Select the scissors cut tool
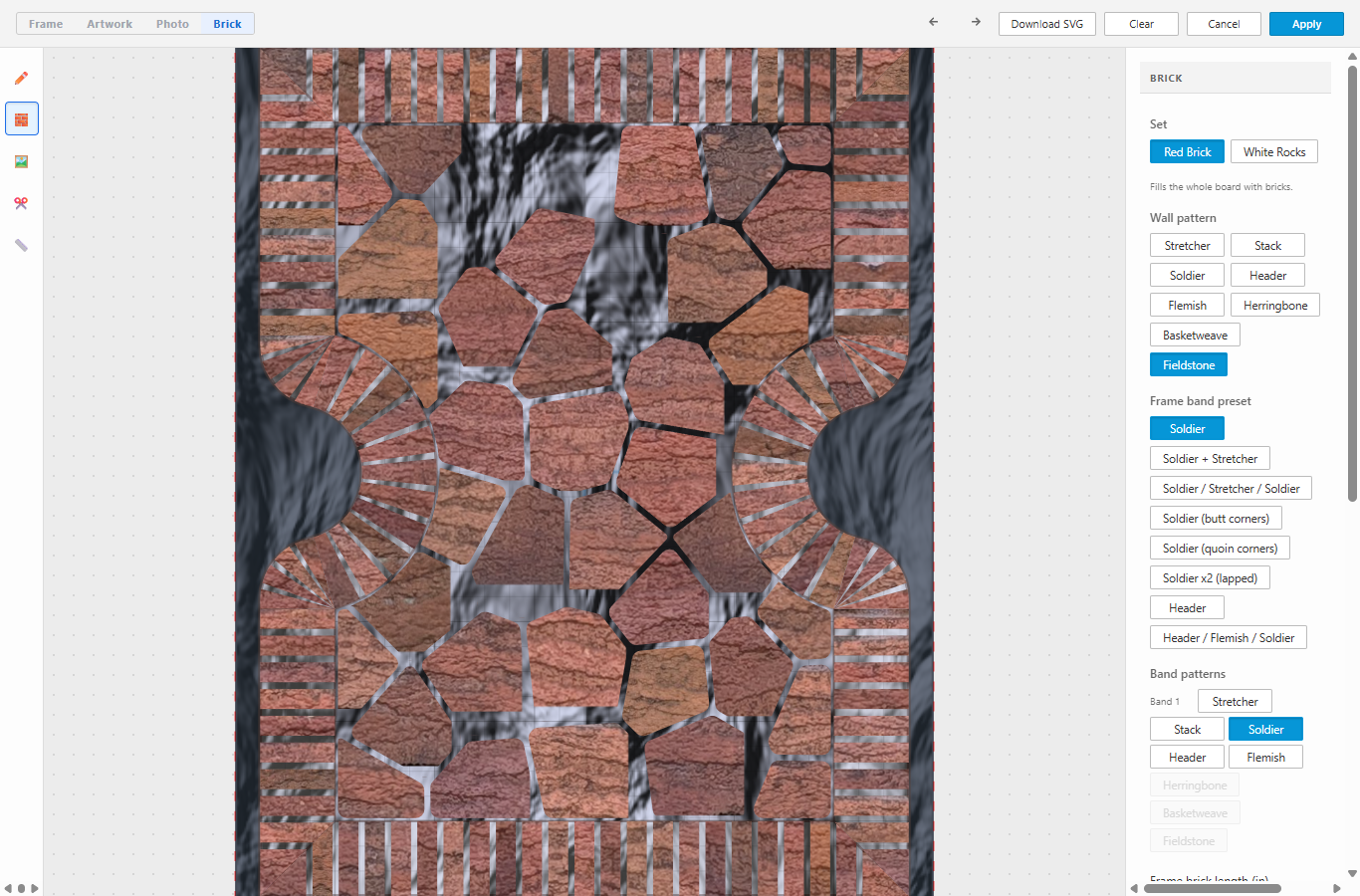The height and width of the screenshot is (896, 1360). 21,203
